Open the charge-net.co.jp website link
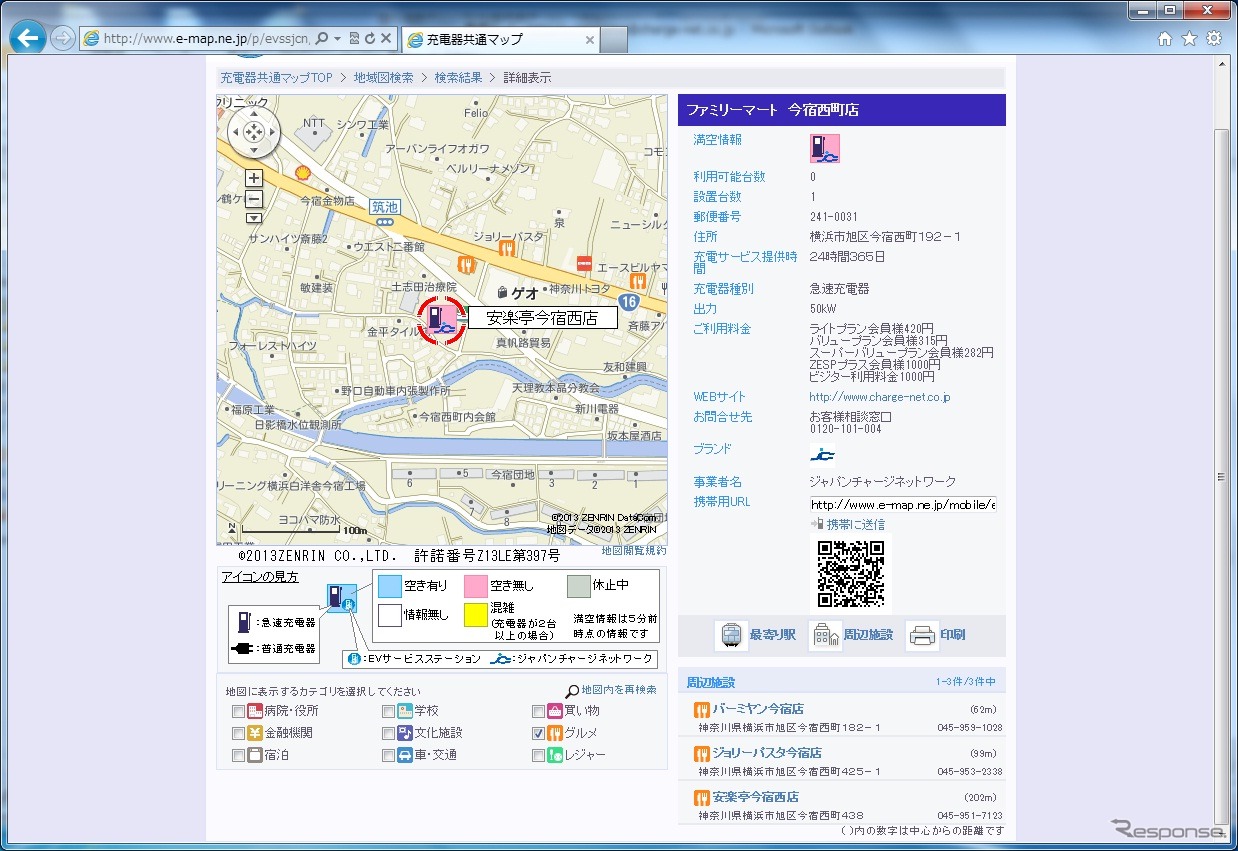The image size is (1238, 851). pos(879,397)
